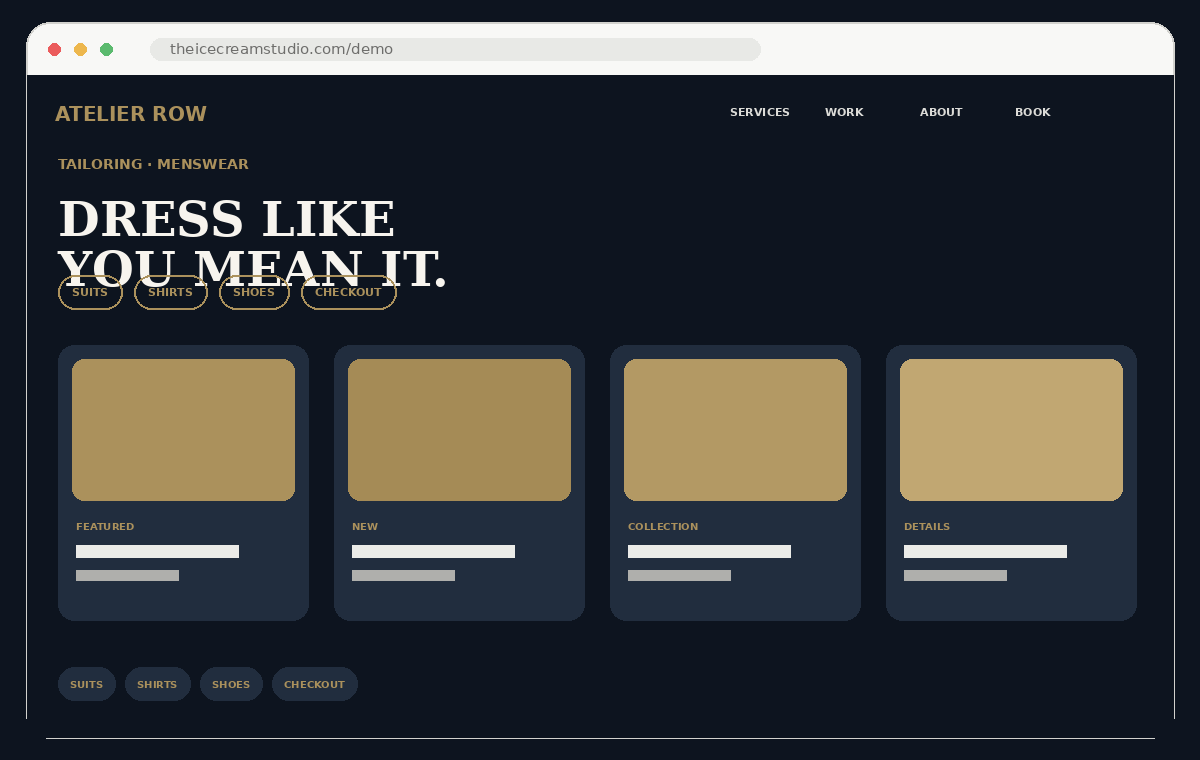Click the New card label
This screenshot has height=760, width=1200.
click(365, 527)
